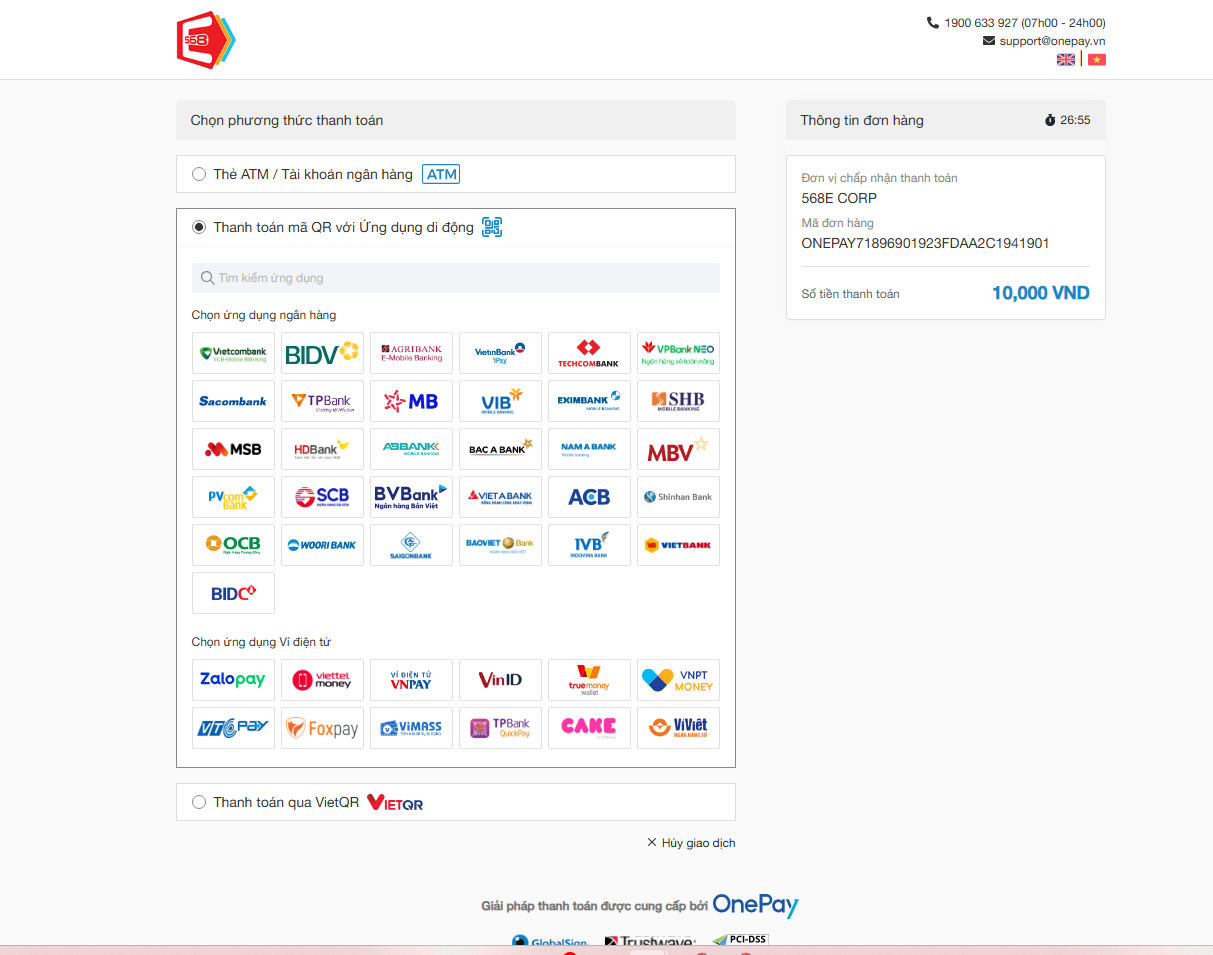The width and height of the screenshot is (1213, 955).
Task: Click the Trustwave security badge
Action: 650,941
